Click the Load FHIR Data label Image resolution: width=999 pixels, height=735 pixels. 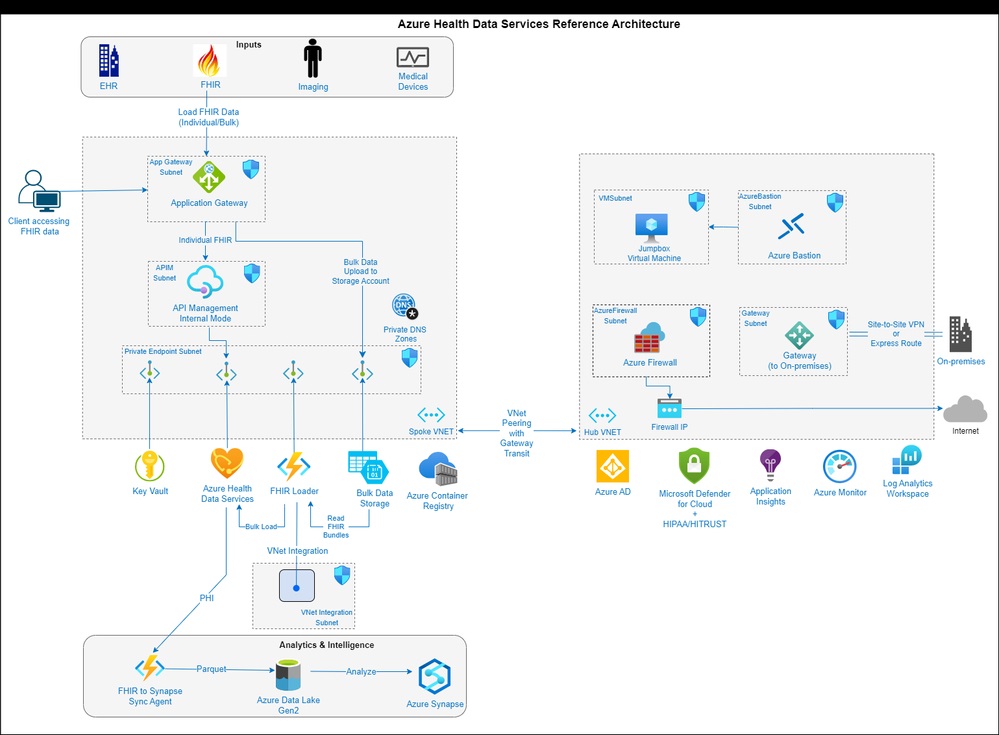[207, 112]
